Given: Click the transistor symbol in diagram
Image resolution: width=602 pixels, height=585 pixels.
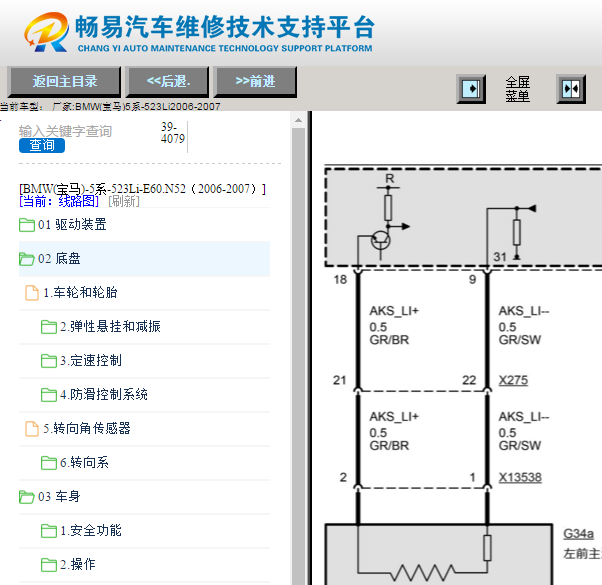Looking at the screenshot, I should coord(380,241).
